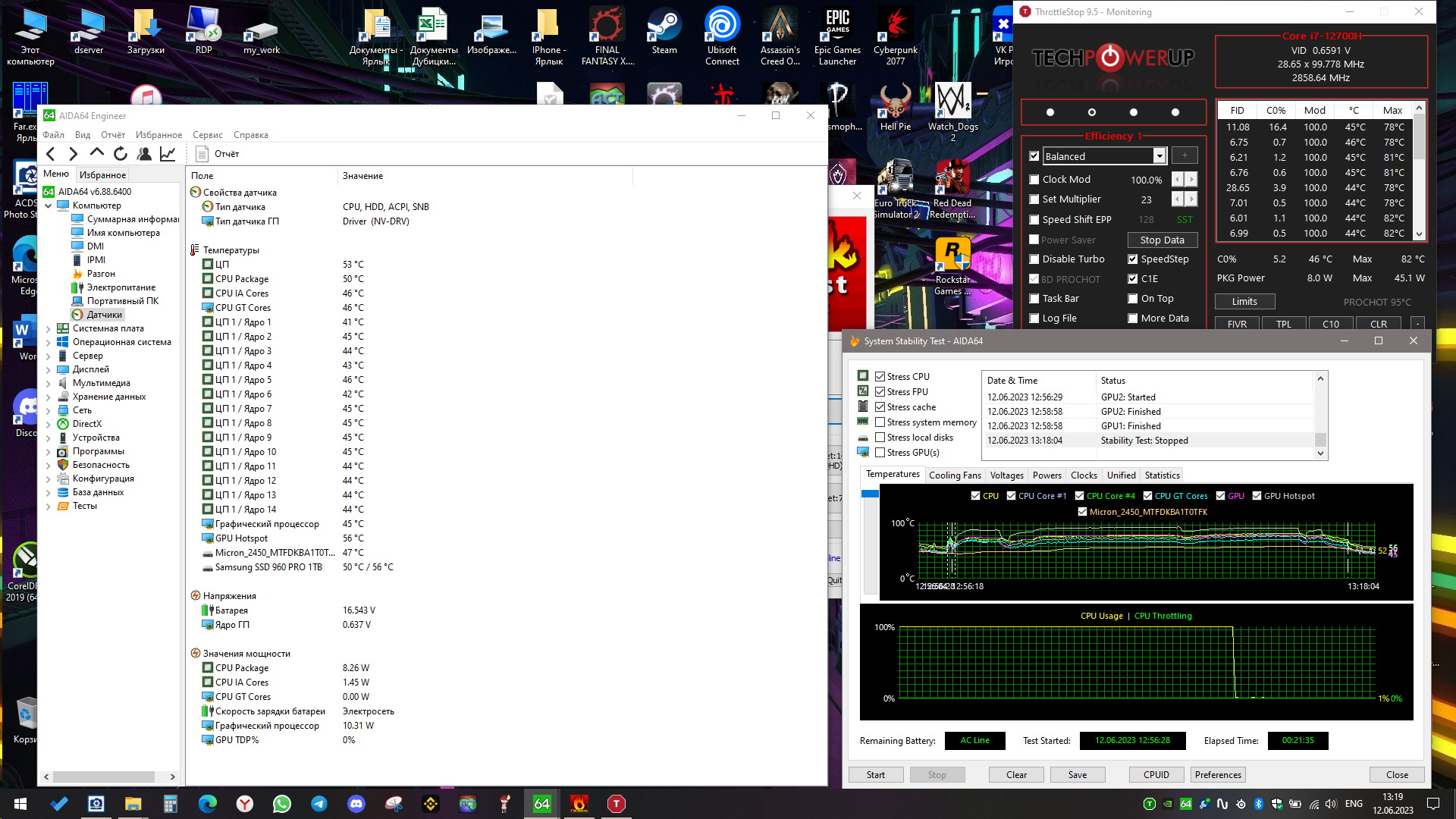The image size is (1456, 819).
Task: Toggle SpeedStep checkbox
Action: [x=1132, y=259]
